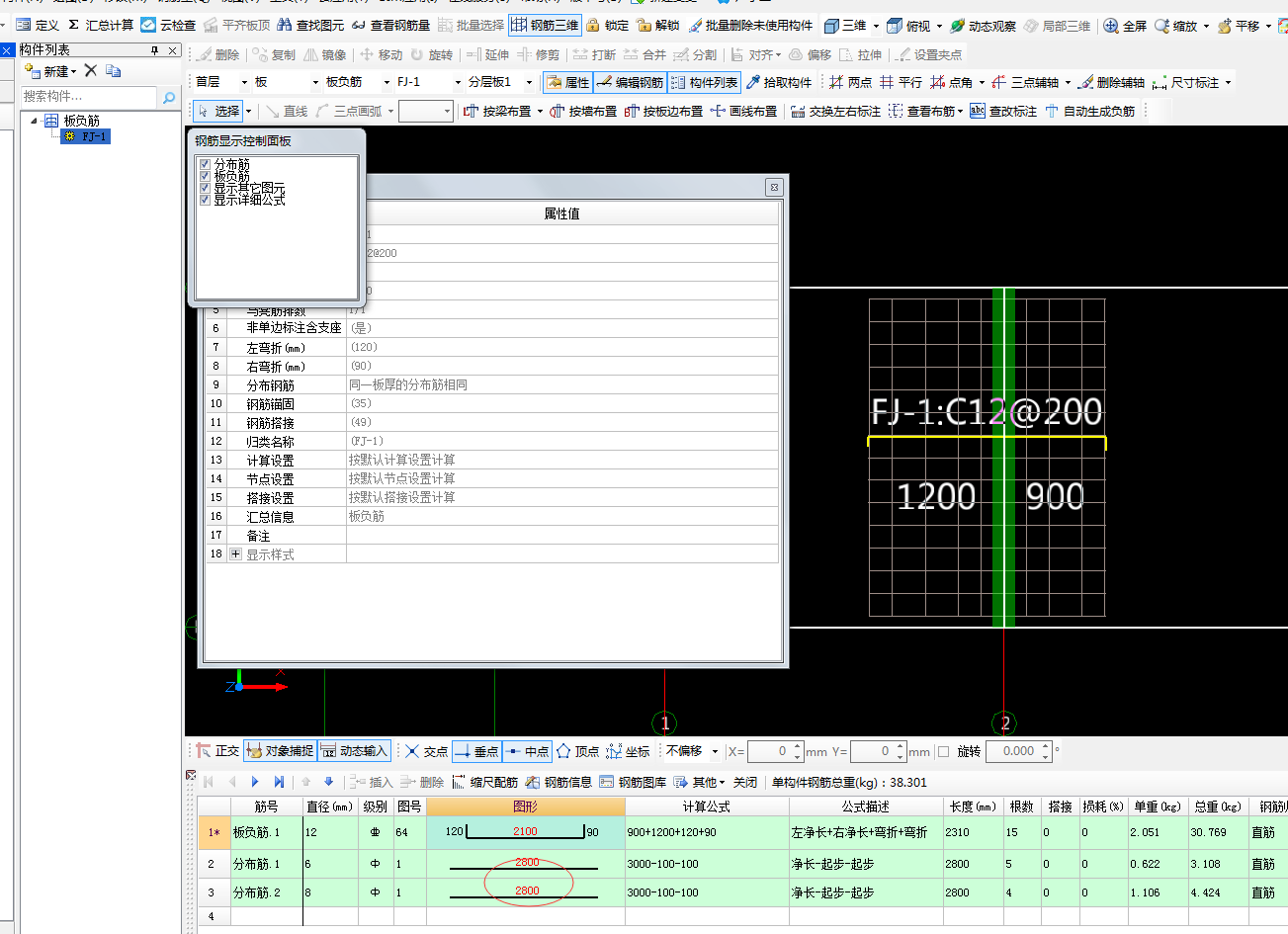Screen dimensions: 1288x934
Task: Expand 显示样式 row in properties
Action: (235, 554)
